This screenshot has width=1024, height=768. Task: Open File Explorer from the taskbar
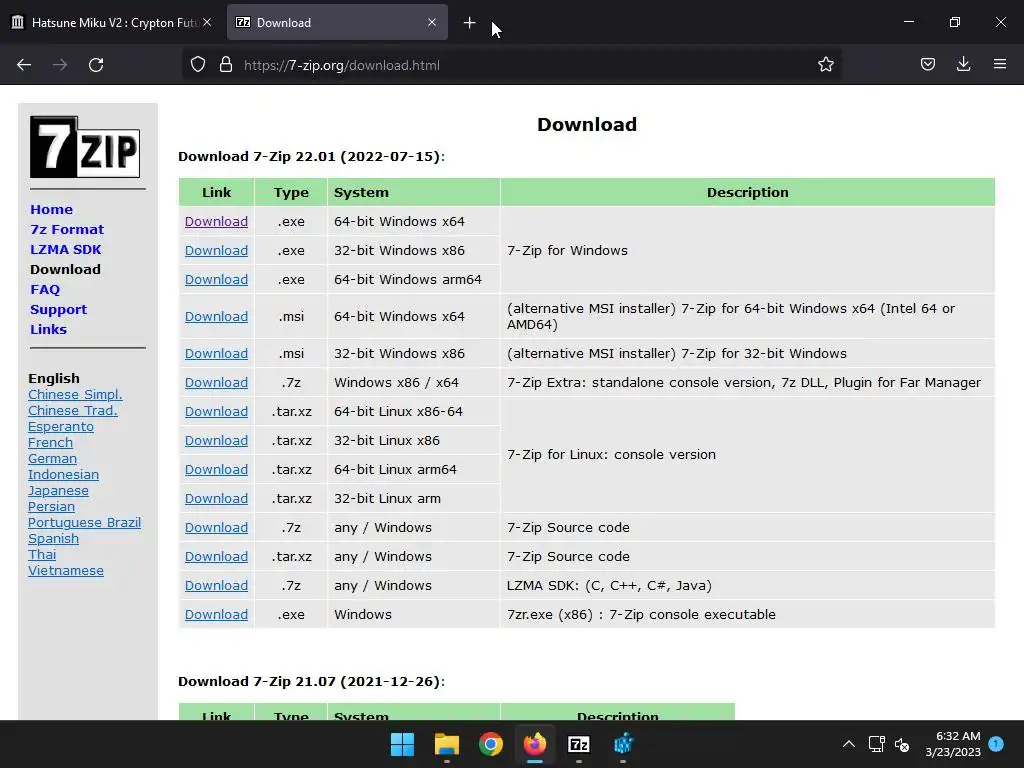click(447, 744)
